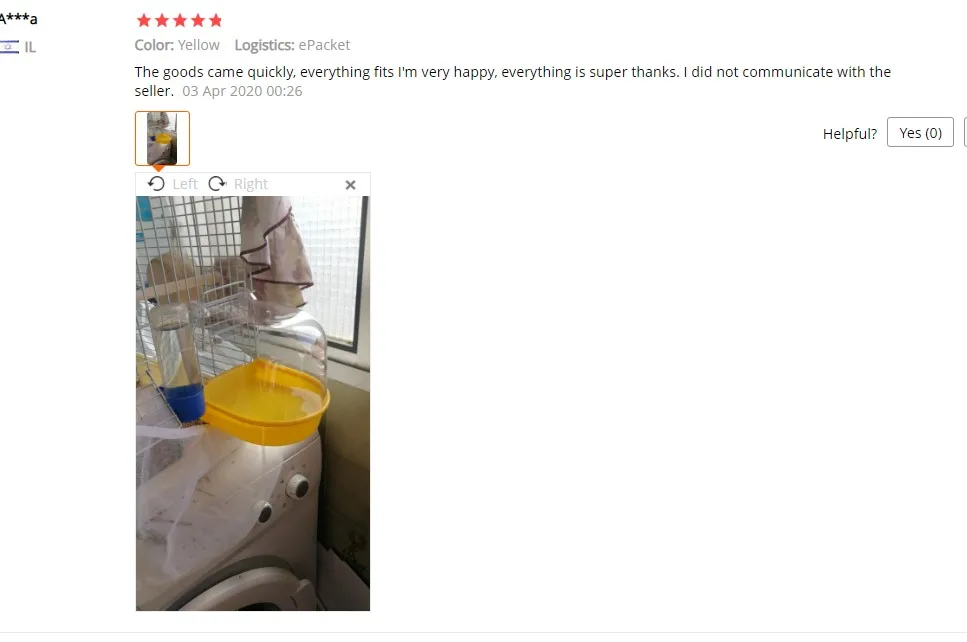The image size is (967, 642).
Task: Click the enlarged yellow bird bath photo
Action: point(253,403)
